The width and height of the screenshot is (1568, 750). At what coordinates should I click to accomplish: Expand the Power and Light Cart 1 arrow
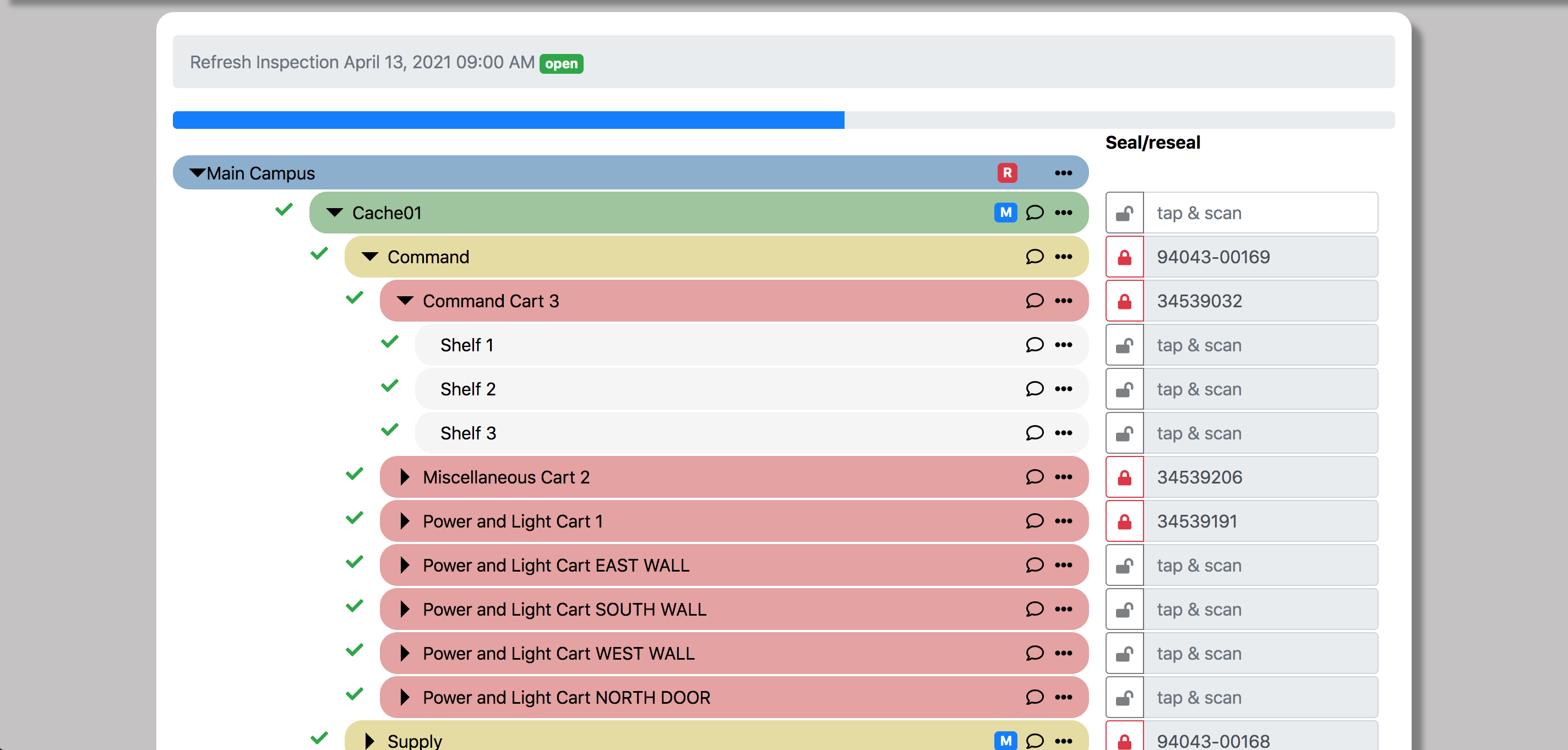point(405,520)
